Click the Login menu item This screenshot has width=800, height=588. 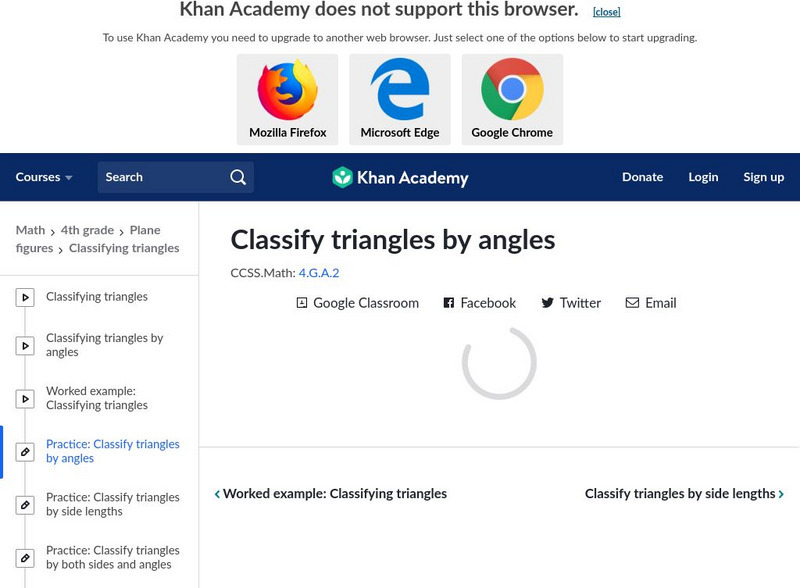click(x=703, y=177)
